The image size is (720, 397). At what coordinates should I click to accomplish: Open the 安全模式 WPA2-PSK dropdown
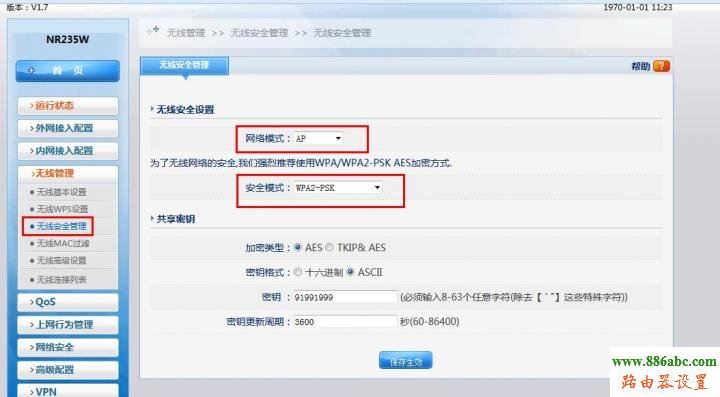338,188
